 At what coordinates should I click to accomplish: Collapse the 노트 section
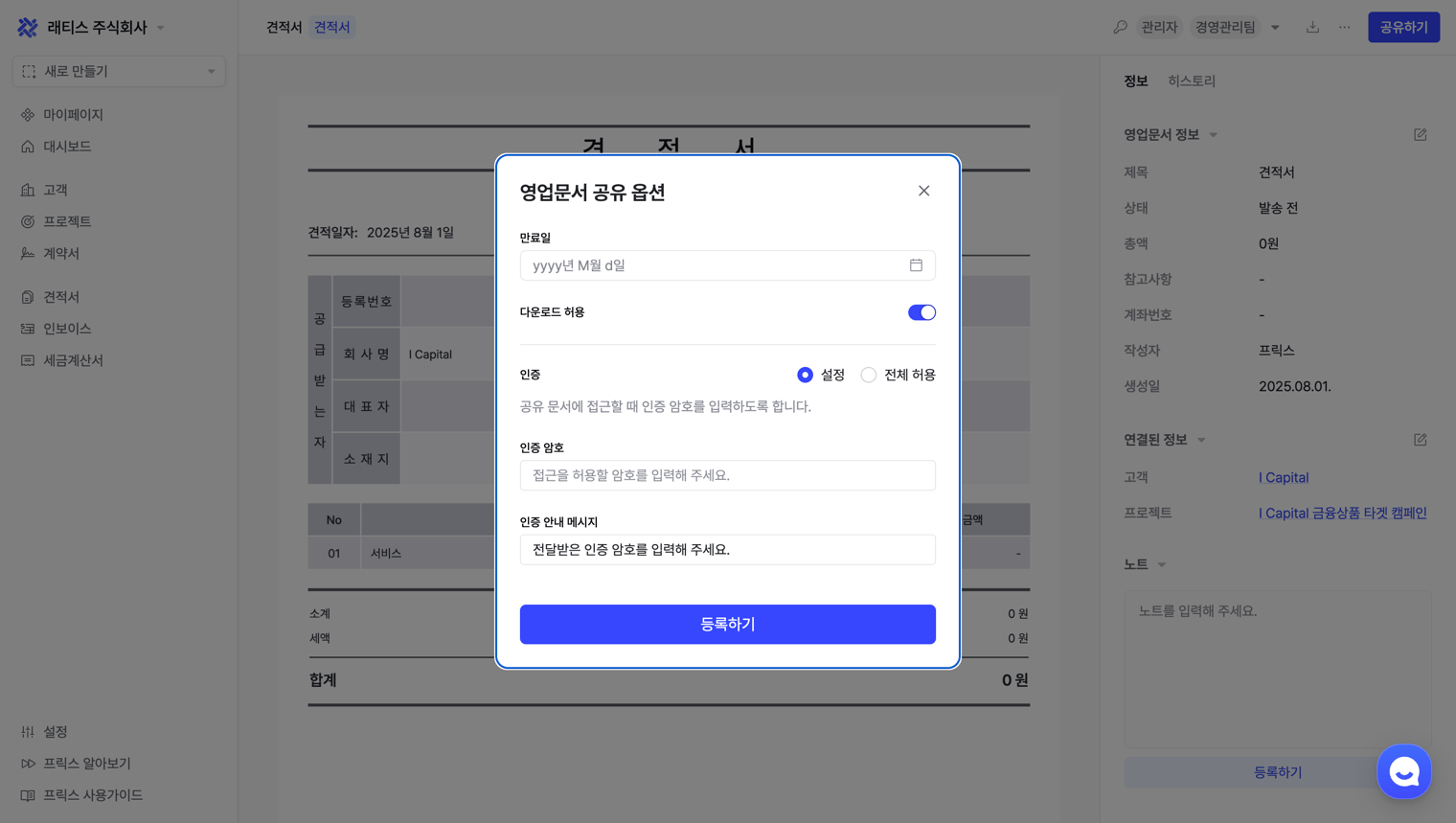[1162, 565]
